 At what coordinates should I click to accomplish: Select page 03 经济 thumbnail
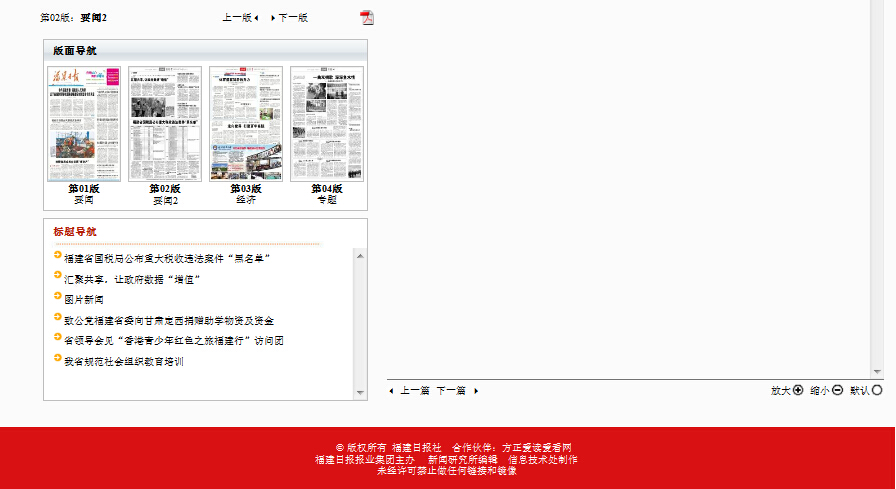pos(246,124)
